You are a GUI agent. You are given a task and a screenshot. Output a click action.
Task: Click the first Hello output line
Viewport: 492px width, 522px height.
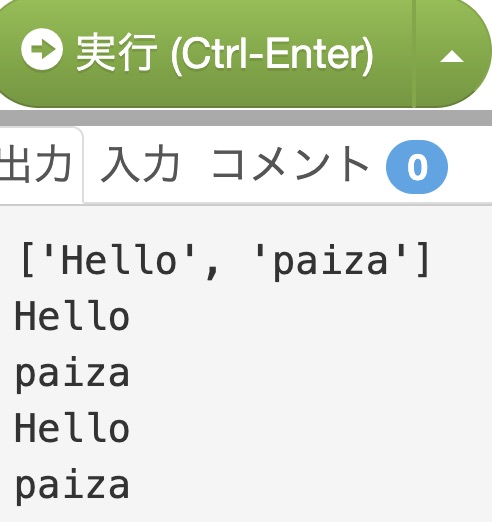(72, 315)
